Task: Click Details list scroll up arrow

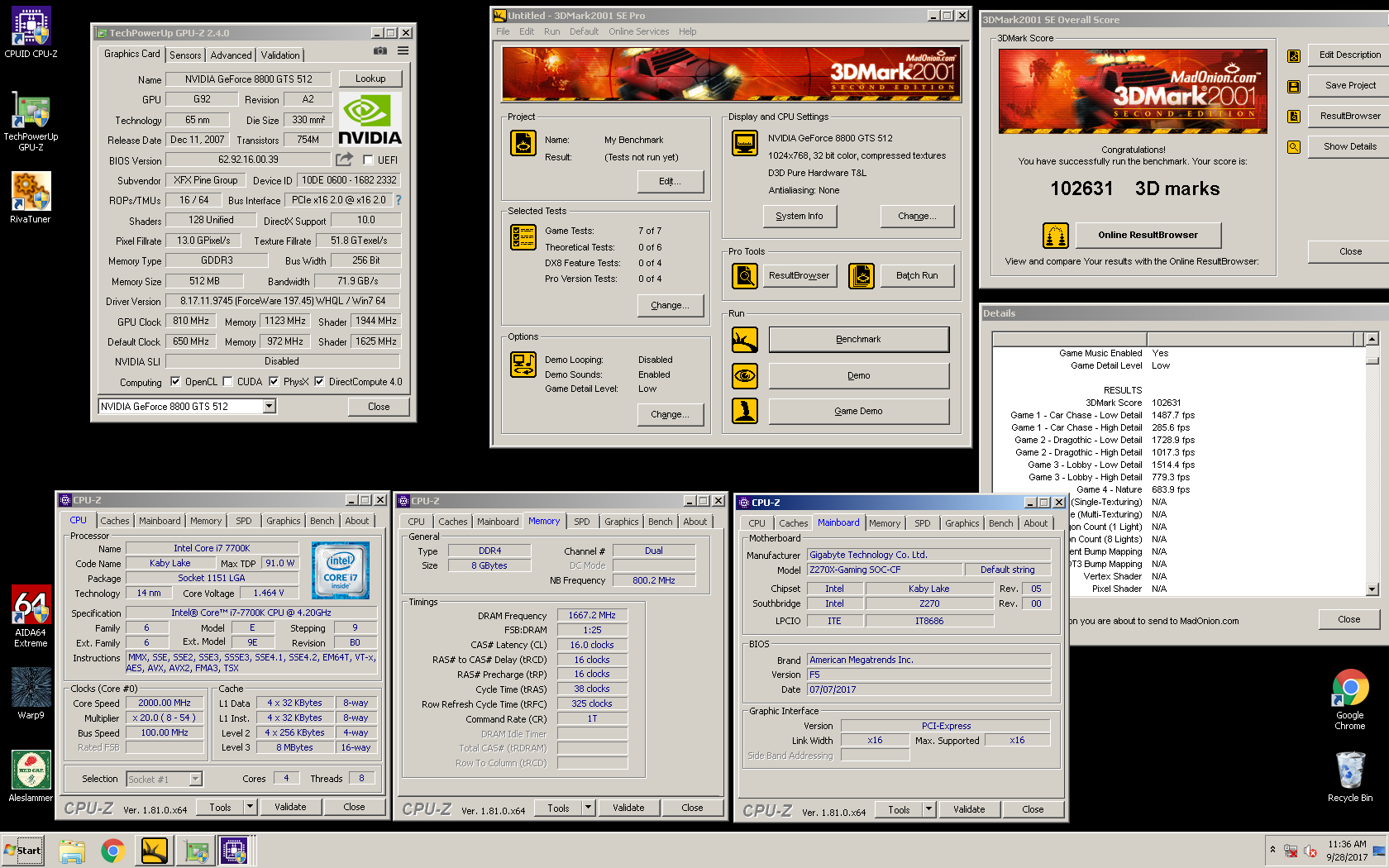Action: click(1372, 339)
